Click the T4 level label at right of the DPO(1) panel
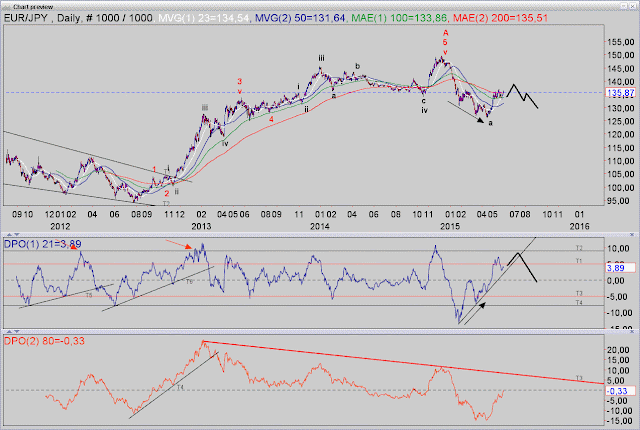The height and width of the screenshot is (430, 640). pos(579,303)
